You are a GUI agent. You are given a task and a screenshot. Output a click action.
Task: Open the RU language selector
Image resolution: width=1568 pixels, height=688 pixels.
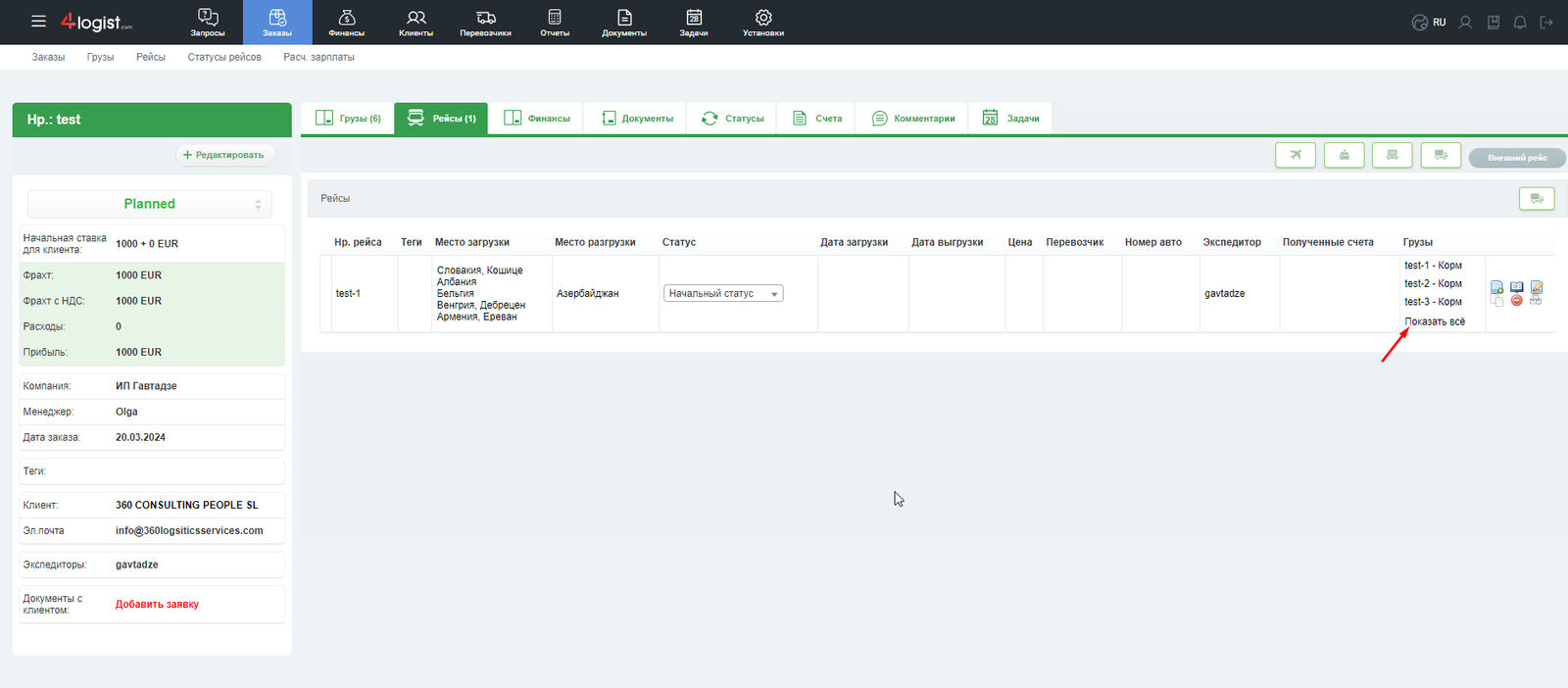coord(1429,22)
